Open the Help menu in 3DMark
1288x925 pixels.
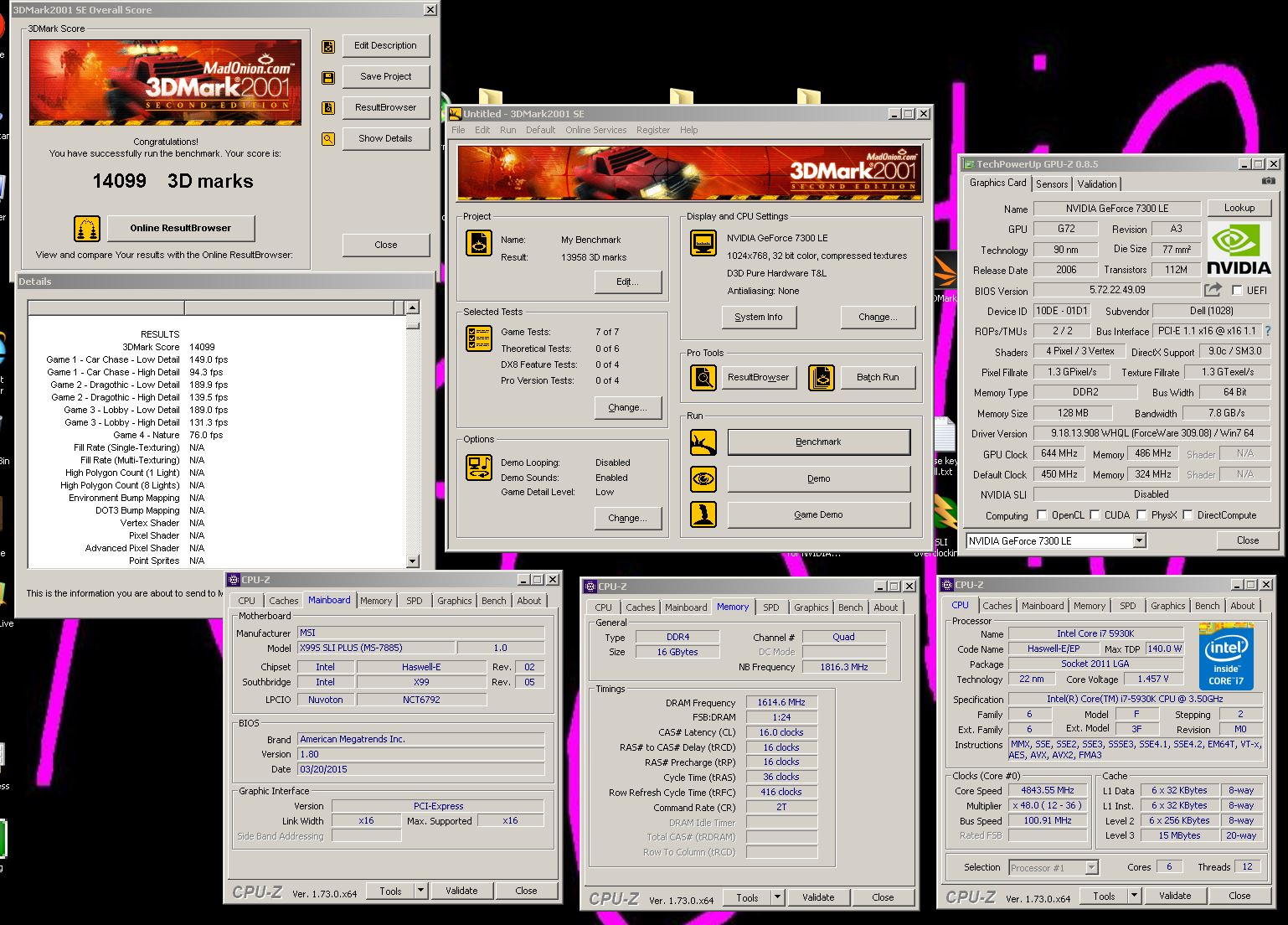pyautogui.click(x=688, y=130)
